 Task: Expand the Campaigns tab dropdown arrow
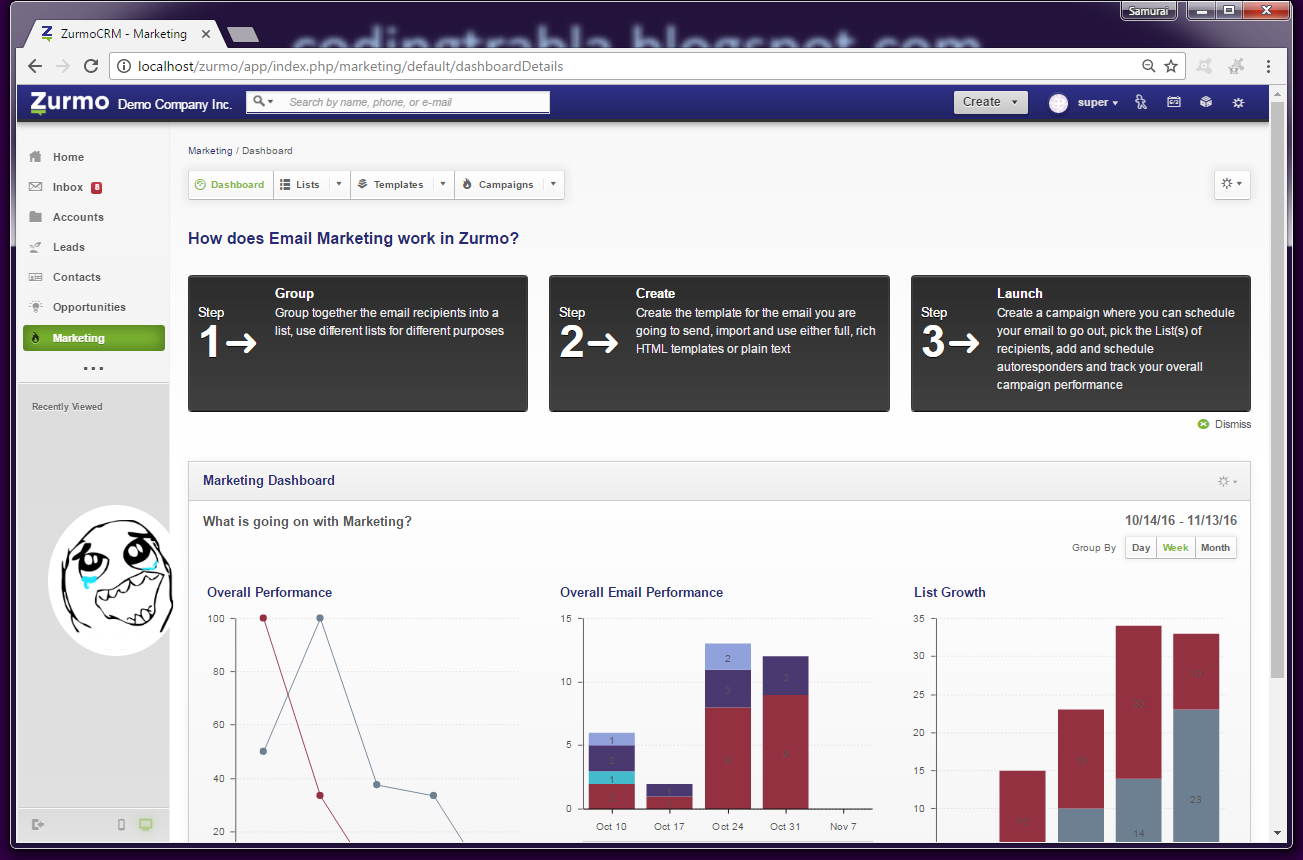pos(553,185)
